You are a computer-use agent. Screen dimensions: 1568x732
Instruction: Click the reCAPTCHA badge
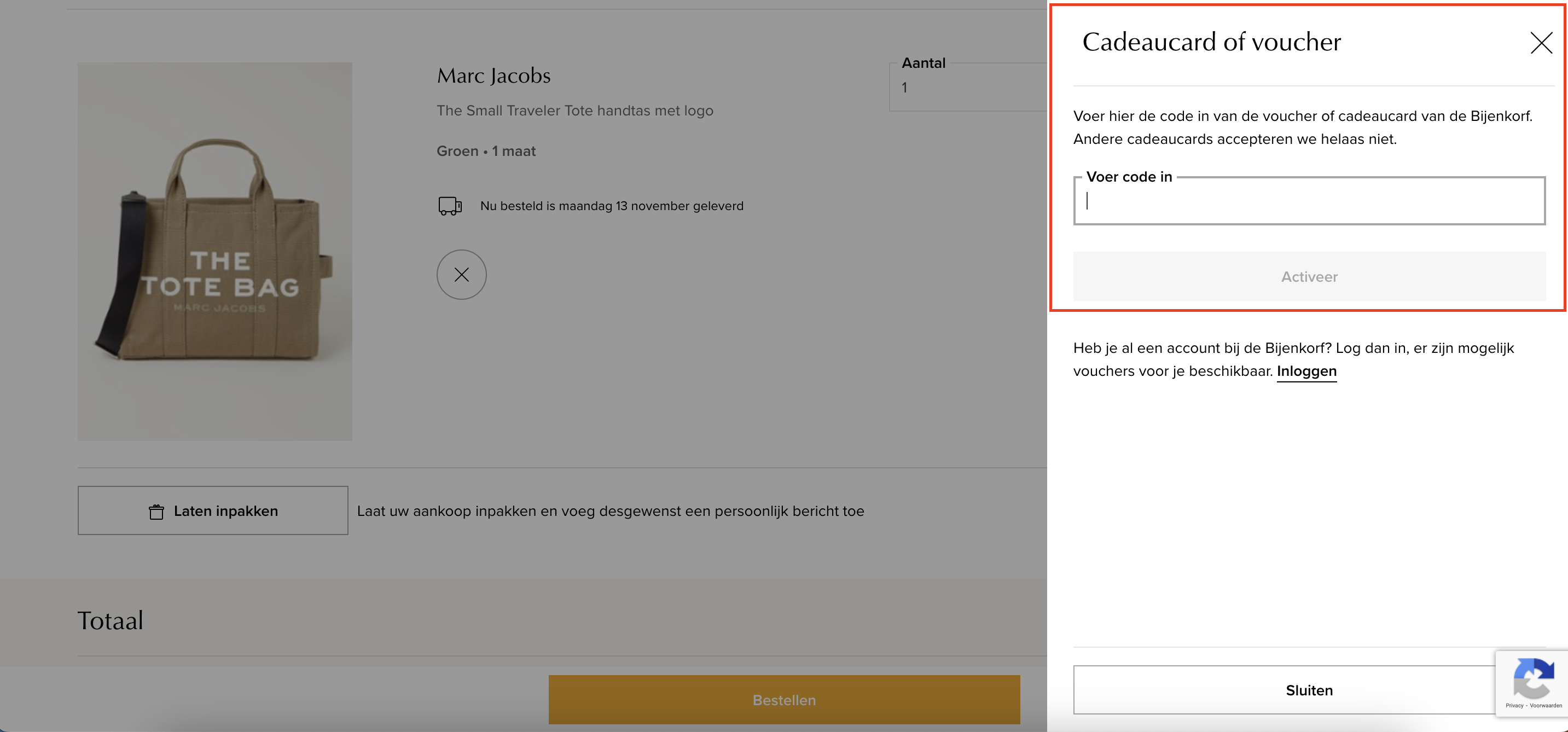(x=1531, y=683)
